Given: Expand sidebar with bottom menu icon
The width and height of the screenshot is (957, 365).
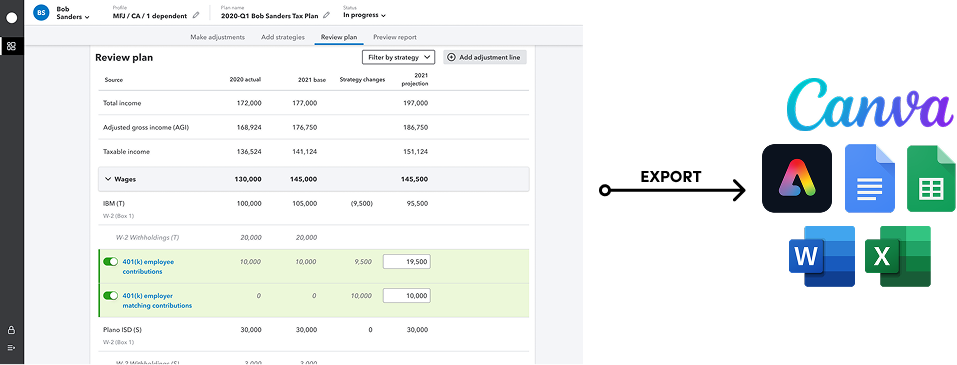Looking at the screenshot, I should [x=11, y=347].
